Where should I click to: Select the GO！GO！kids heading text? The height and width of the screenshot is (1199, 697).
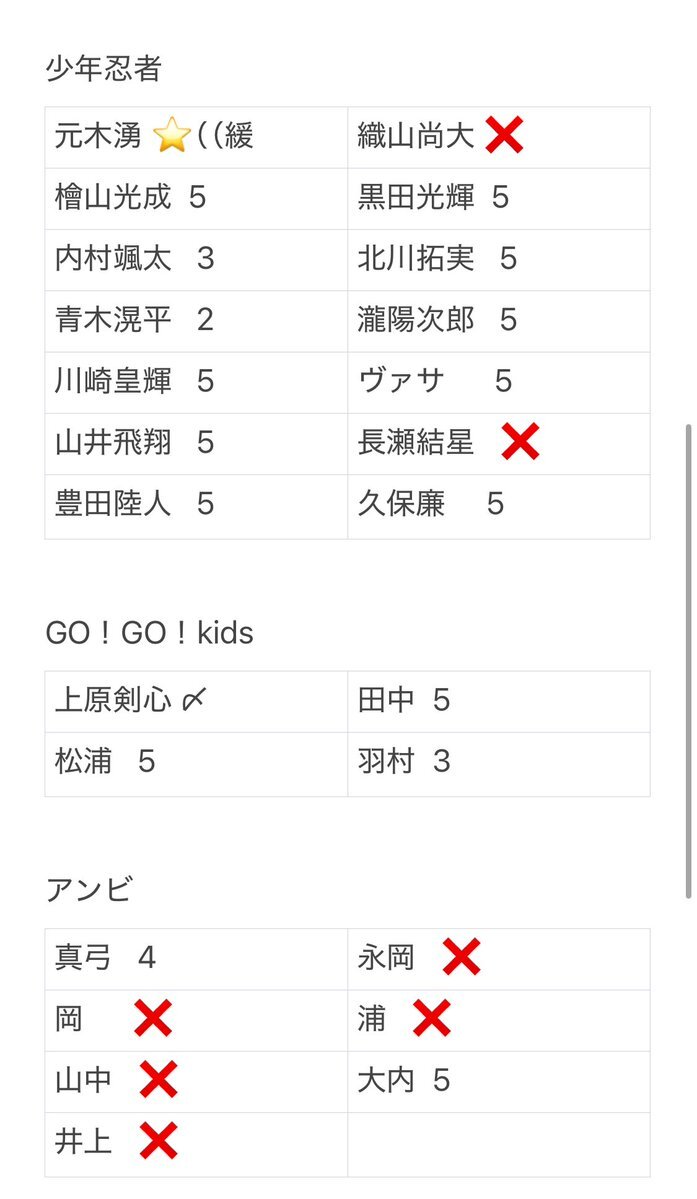coord(150,633)
